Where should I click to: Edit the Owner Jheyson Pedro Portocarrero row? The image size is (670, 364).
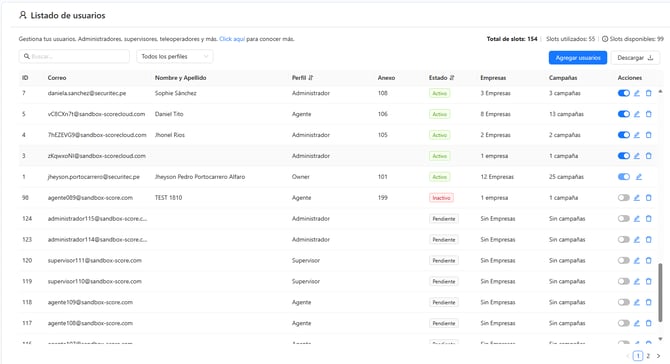tap(638, 177)
